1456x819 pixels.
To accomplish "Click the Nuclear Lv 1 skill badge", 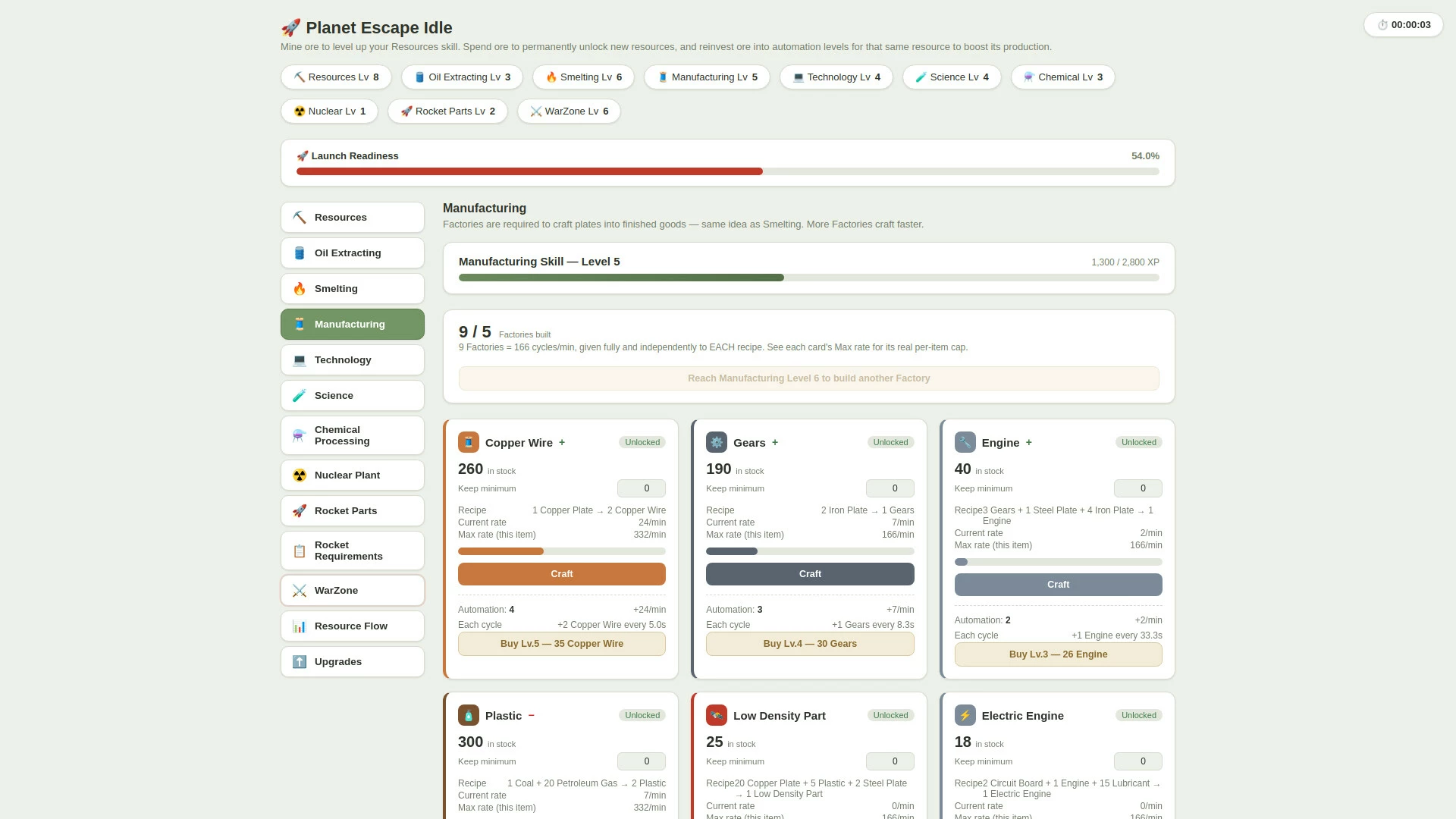I will [x=329, y=111].
